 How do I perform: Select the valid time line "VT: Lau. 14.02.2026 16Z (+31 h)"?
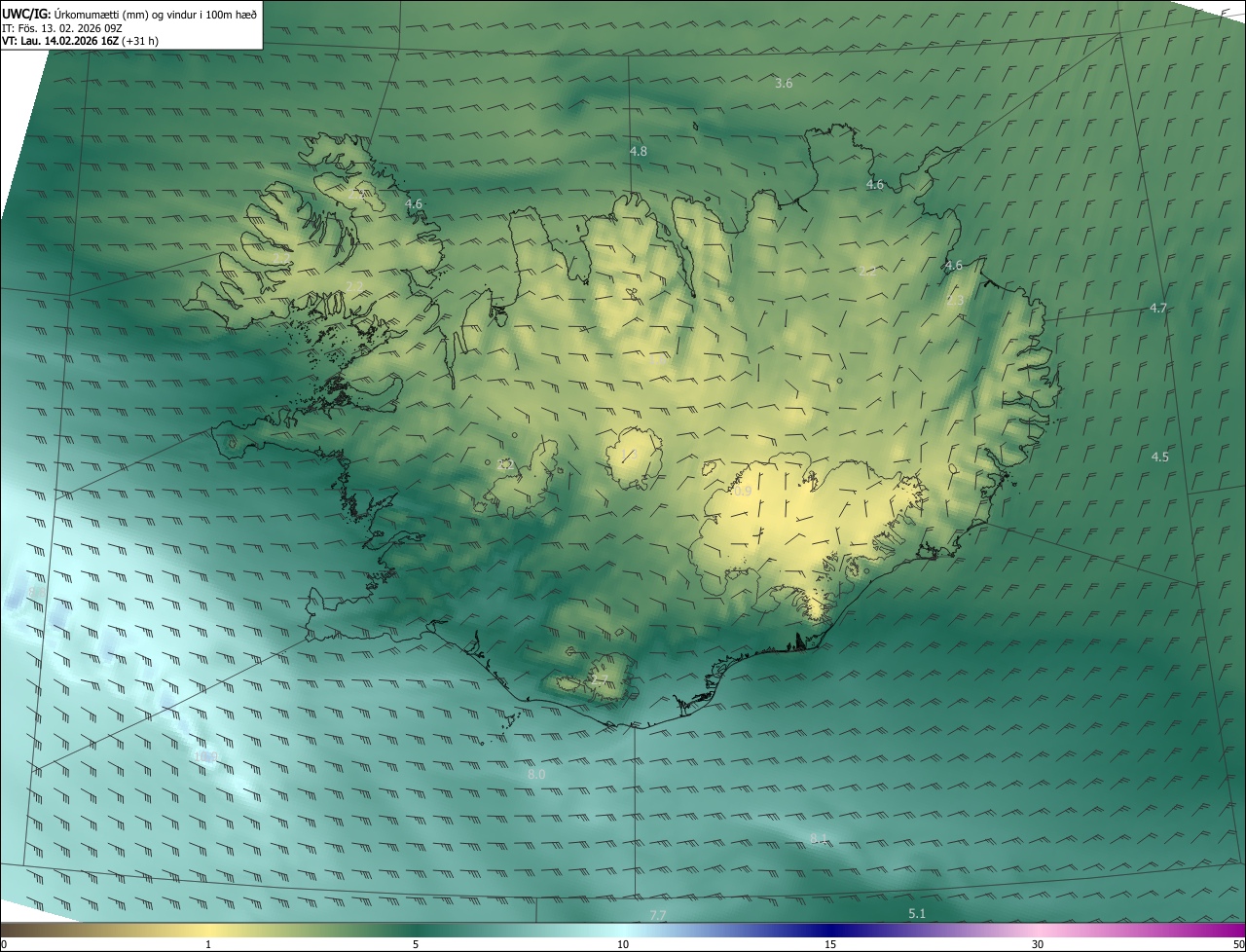pyautogui.click(x=81, y=41)
